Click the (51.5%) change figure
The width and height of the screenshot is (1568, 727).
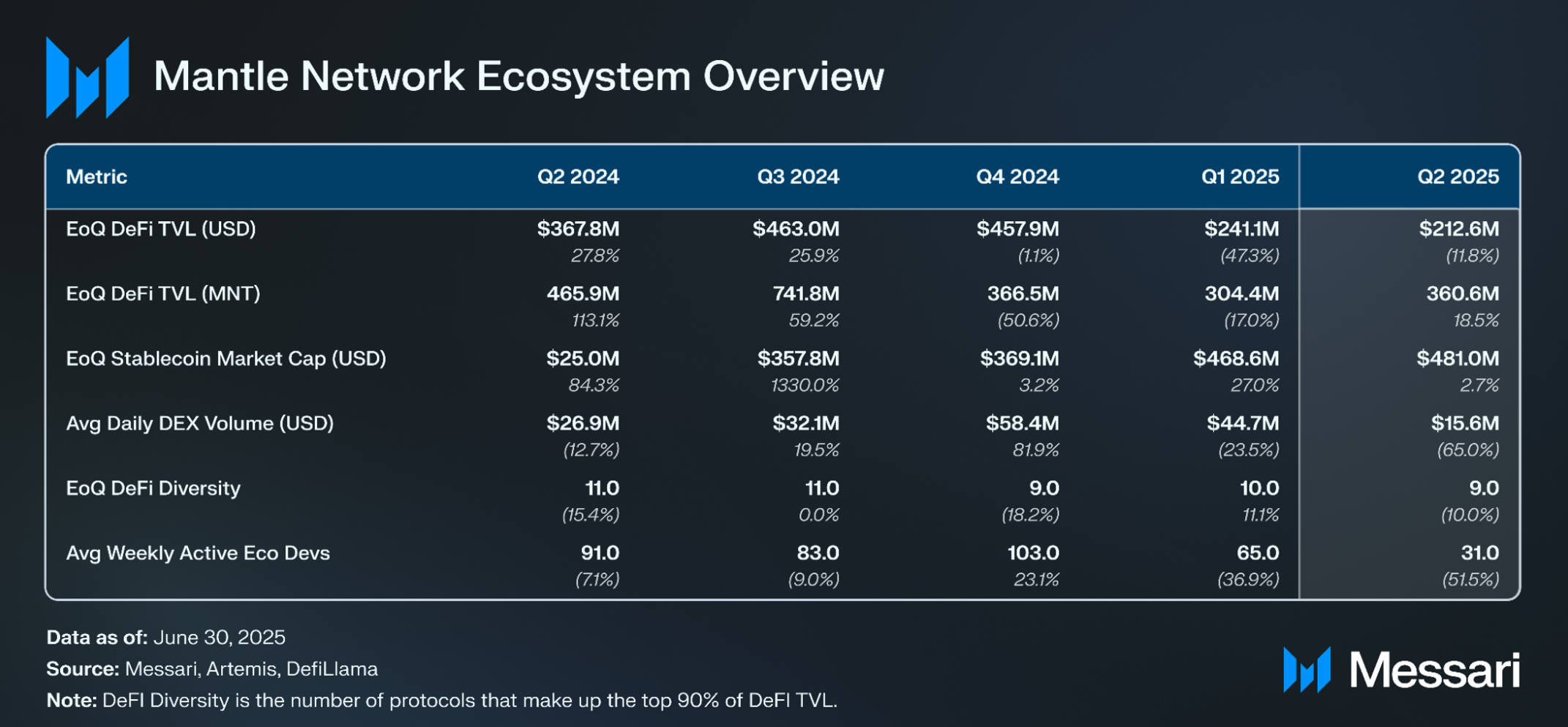point(1471,580)
